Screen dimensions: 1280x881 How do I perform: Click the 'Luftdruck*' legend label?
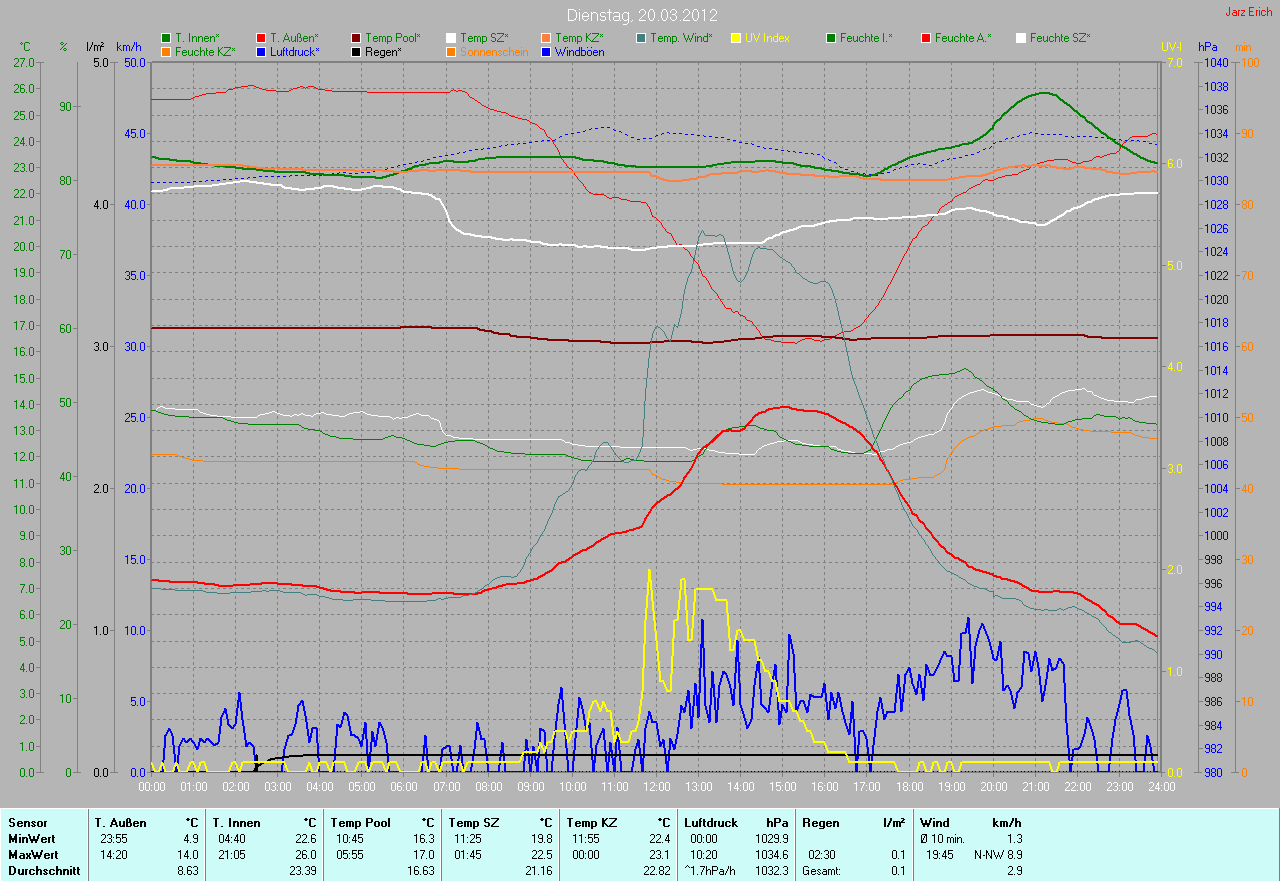point(295,52)
